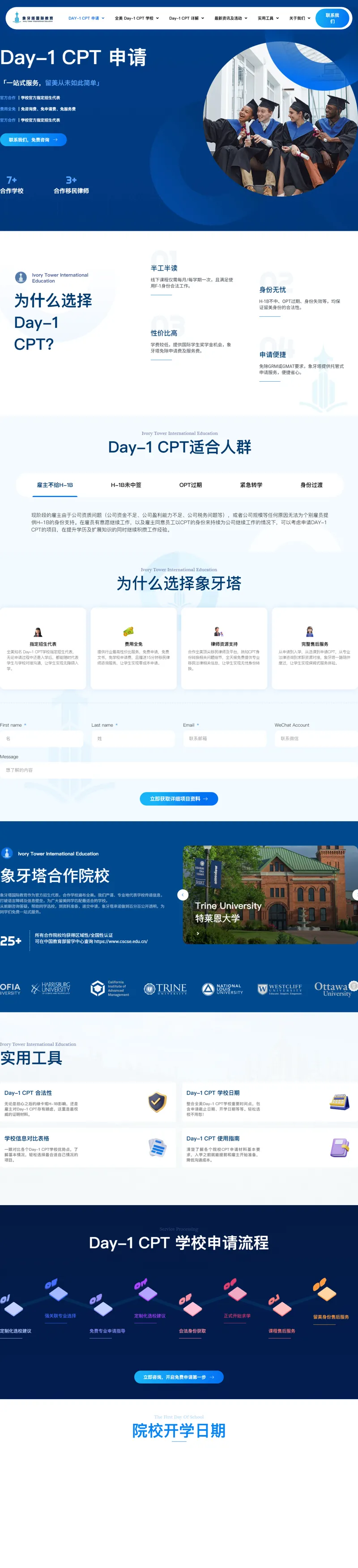Click the 联系我们 button in header
The height and width of the screenshot is (1568, 358).
click(332, 18)
